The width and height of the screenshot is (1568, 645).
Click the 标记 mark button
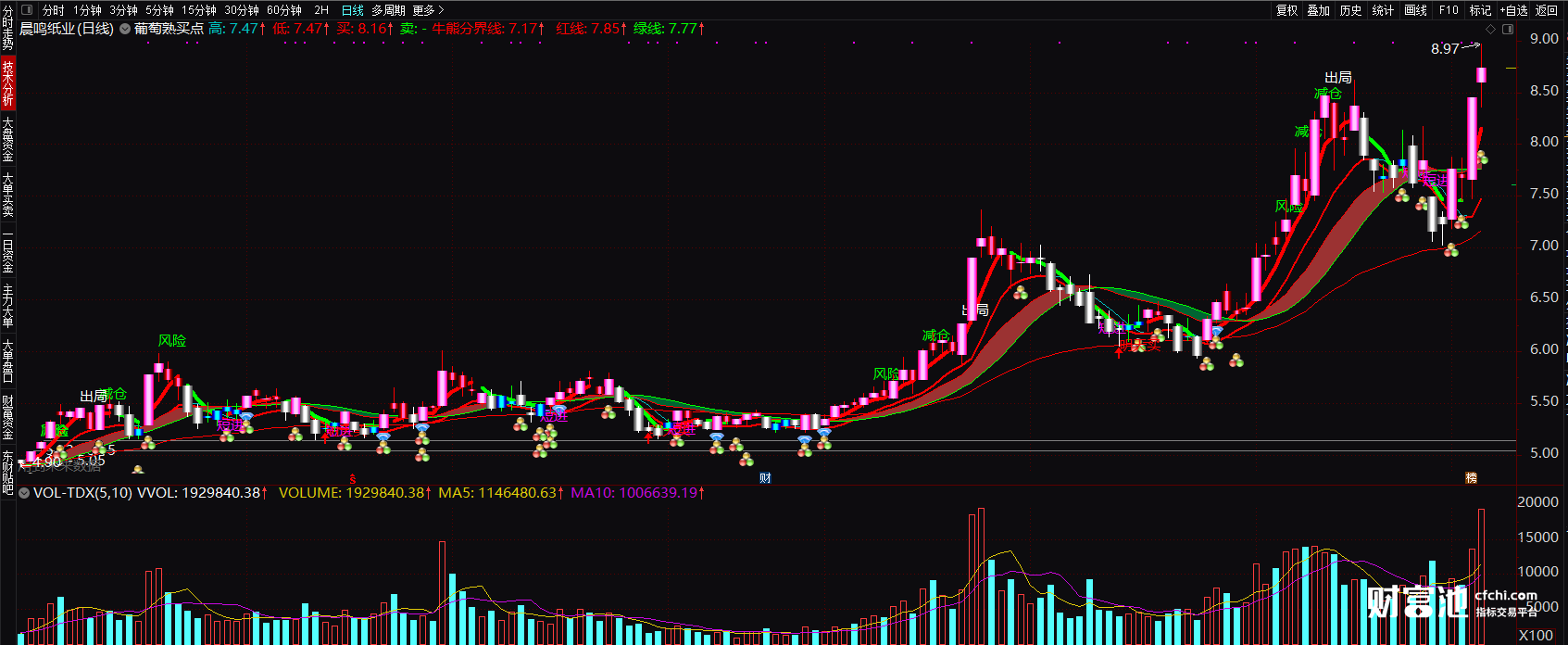1480,10
